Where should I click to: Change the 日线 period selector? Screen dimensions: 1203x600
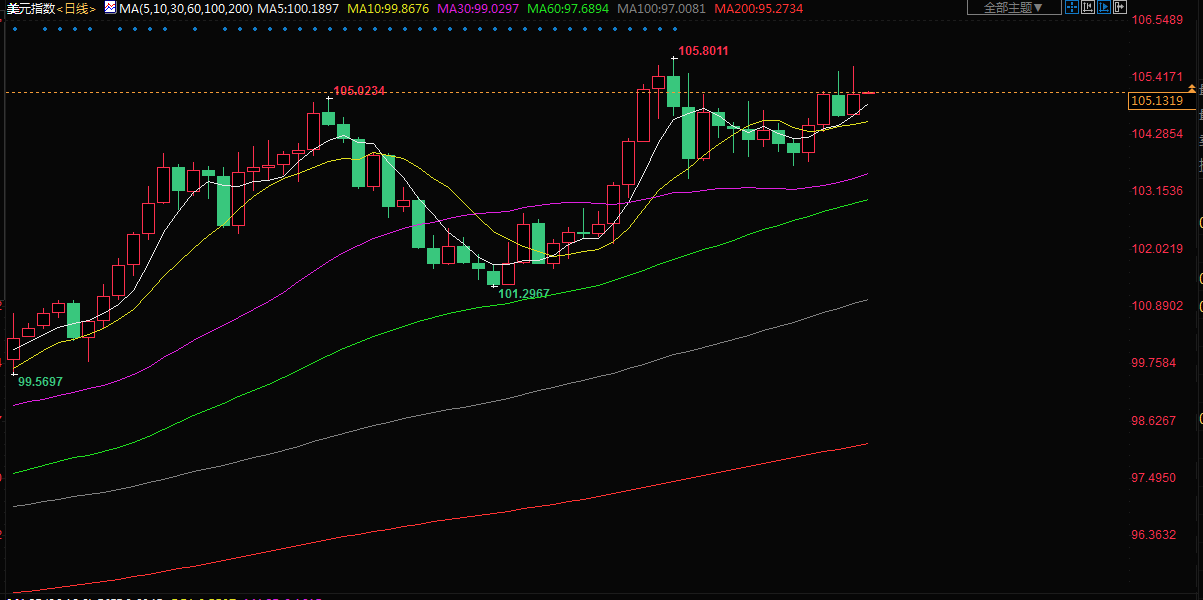coord(77,9)
